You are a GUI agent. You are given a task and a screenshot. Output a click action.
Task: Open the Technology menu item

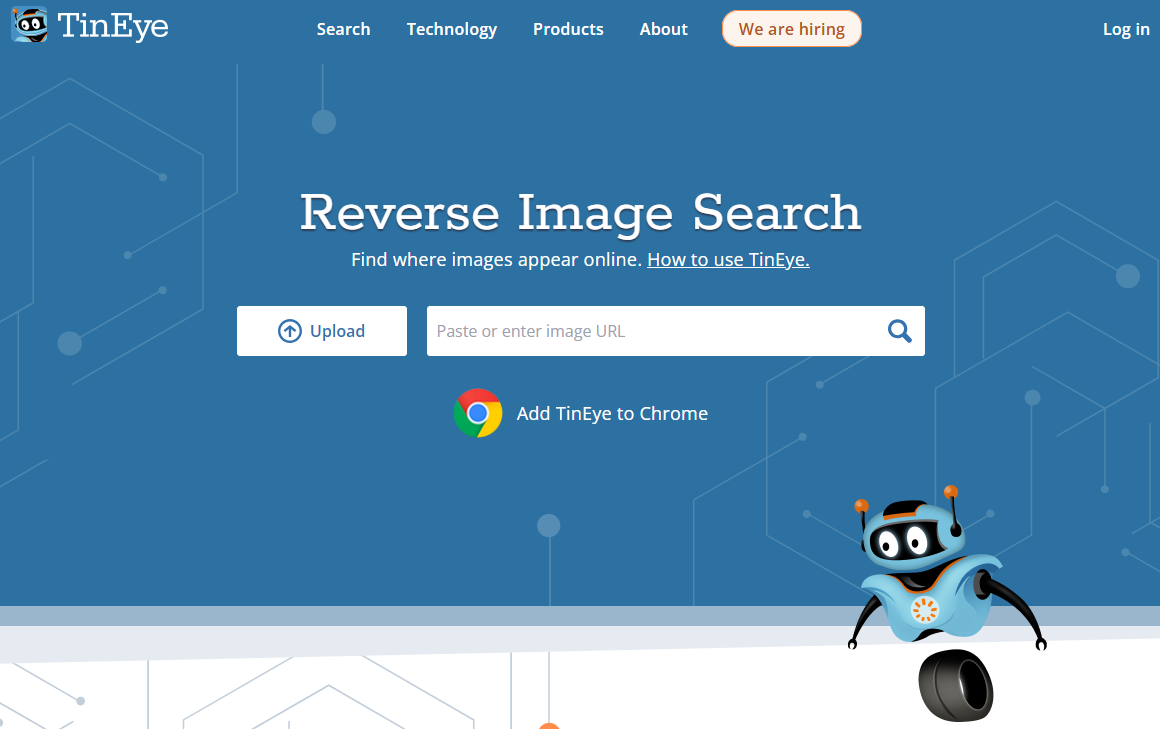coord(451,30)
